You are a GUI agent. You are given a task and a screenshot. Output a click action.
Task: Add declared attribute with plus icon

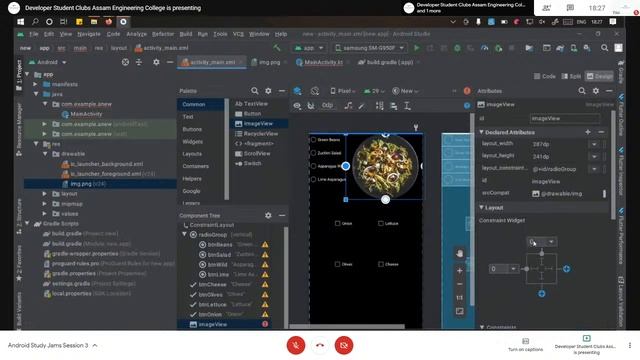point(588,132)
